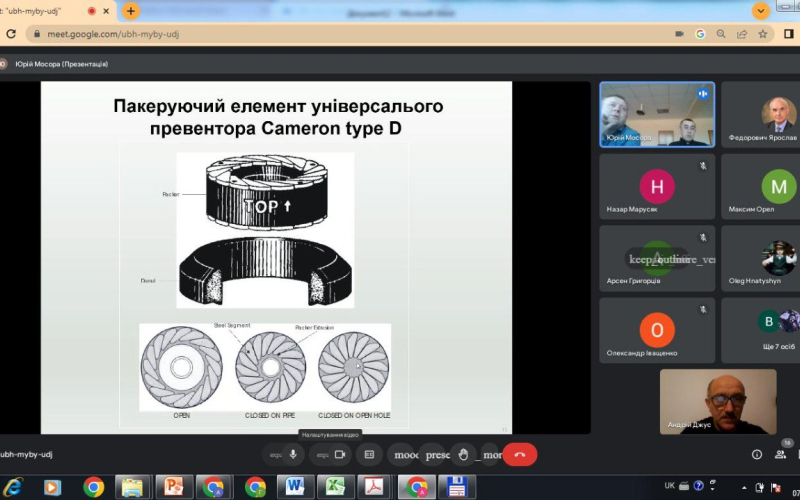The height and width of the screenshot is (500, 800).
Task: Open floppy disk app on taskbar
Action: 457,487
